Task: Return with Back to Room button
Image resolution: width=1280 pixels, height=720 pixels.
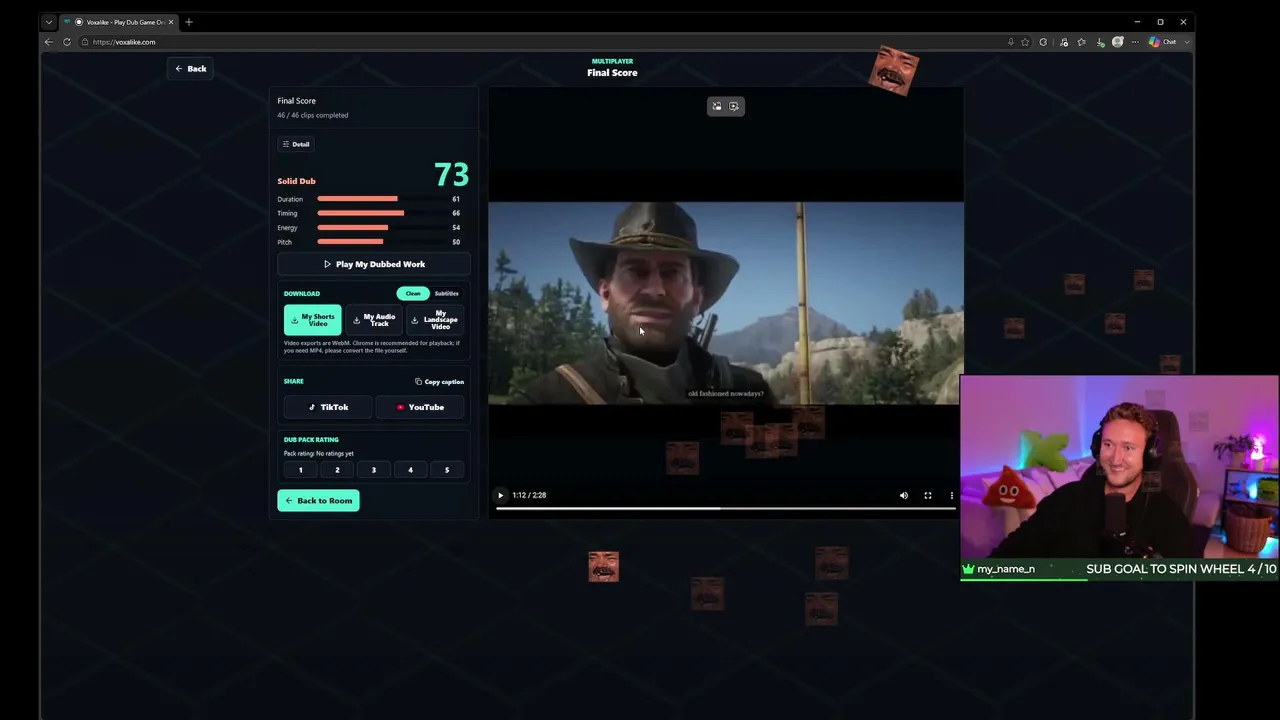Action: pyautogui.click(x=318, y=500)
